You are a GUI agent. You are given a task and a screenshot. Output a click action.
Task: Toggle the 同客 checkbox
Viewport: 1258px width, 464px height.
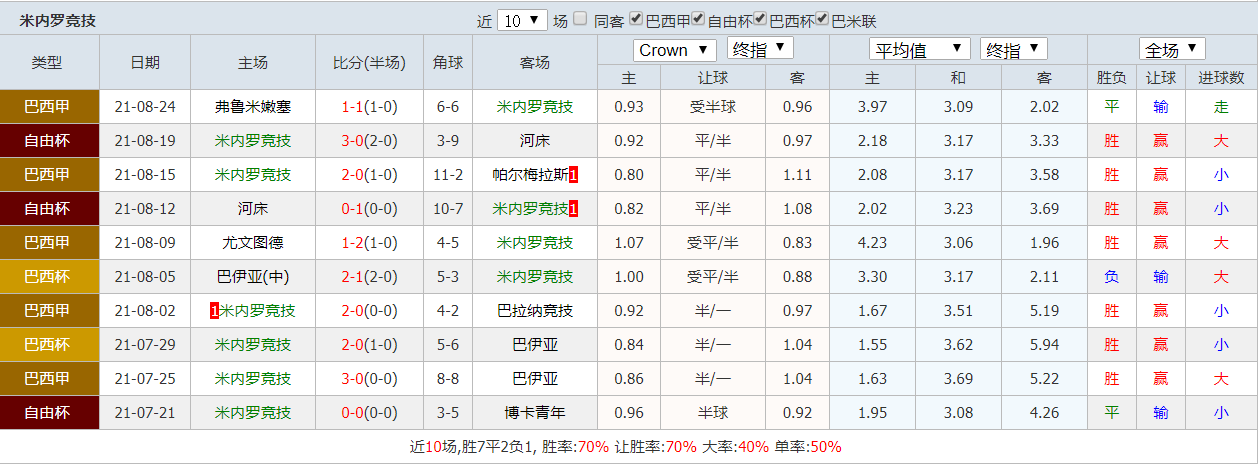pos(580,19)
